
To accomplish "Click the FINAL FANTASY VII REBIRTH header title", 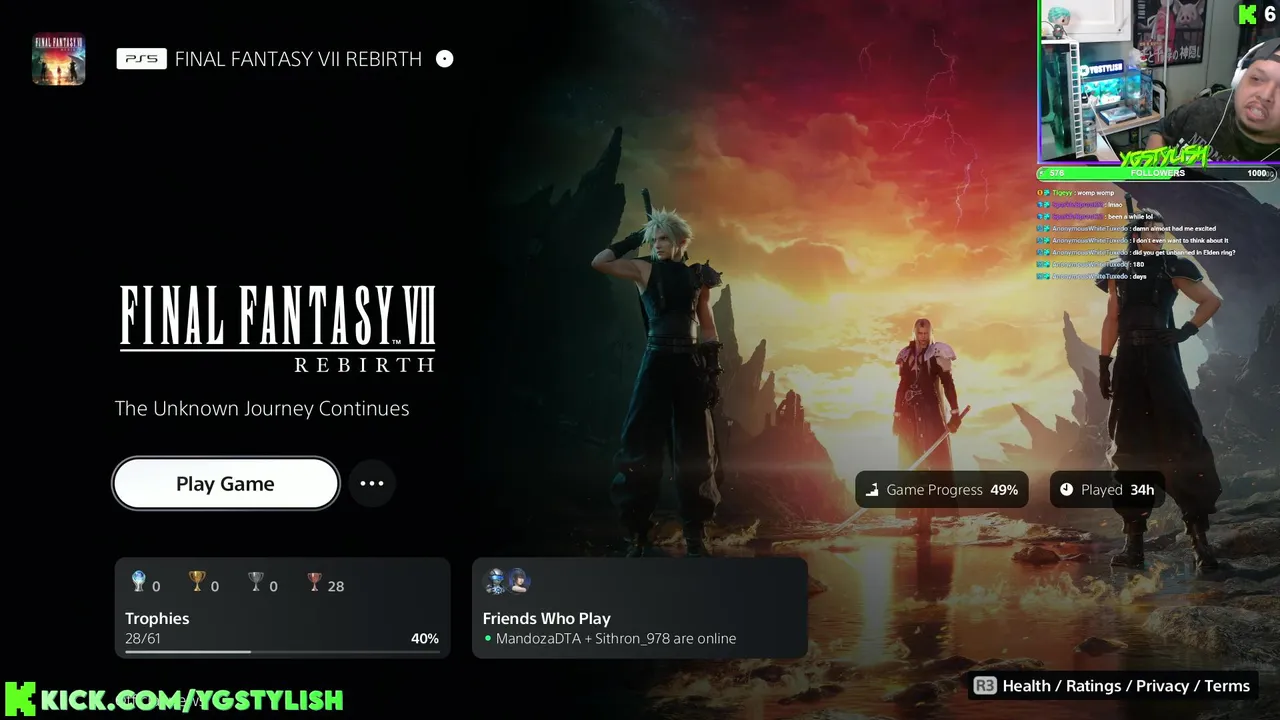I will point(298,59).
